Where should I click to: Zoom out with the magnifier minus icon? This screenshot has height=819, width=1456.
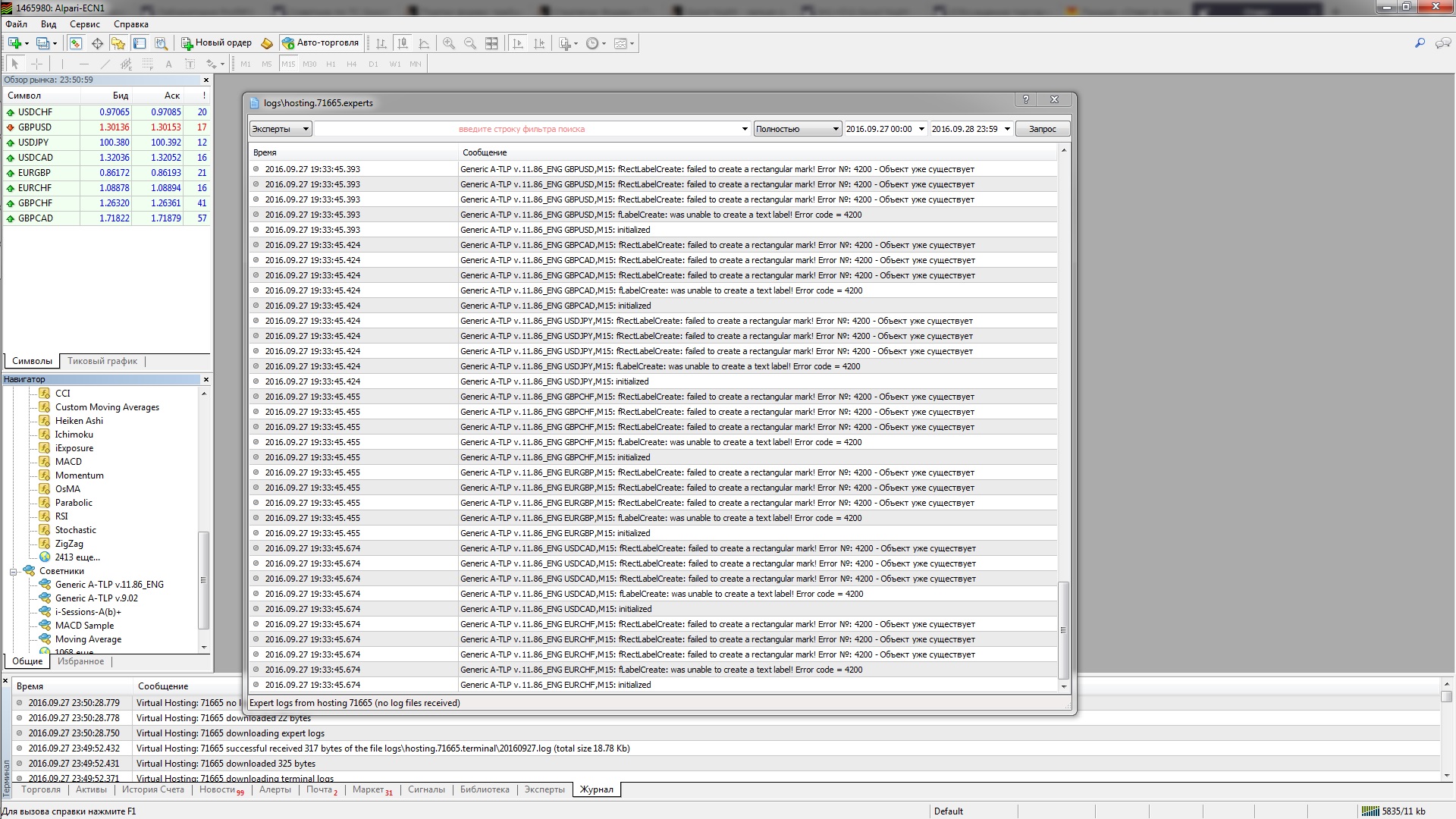[x=470, y=43]
